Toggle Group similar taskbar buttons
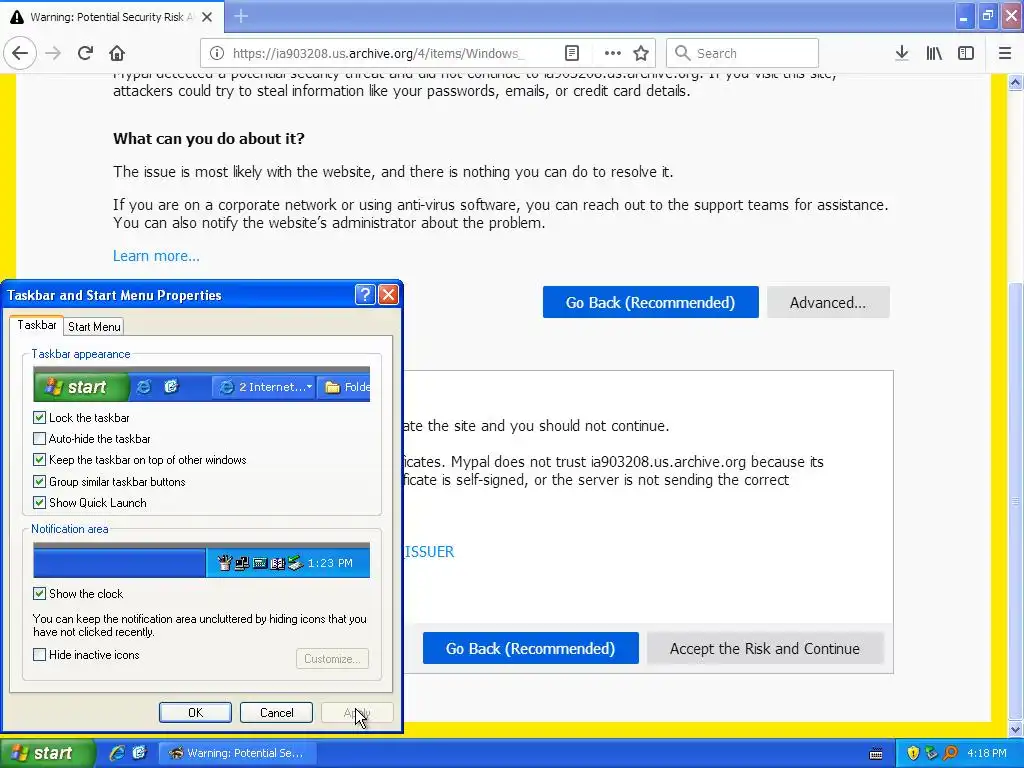1024x768 pixels. tap(39, 481)
